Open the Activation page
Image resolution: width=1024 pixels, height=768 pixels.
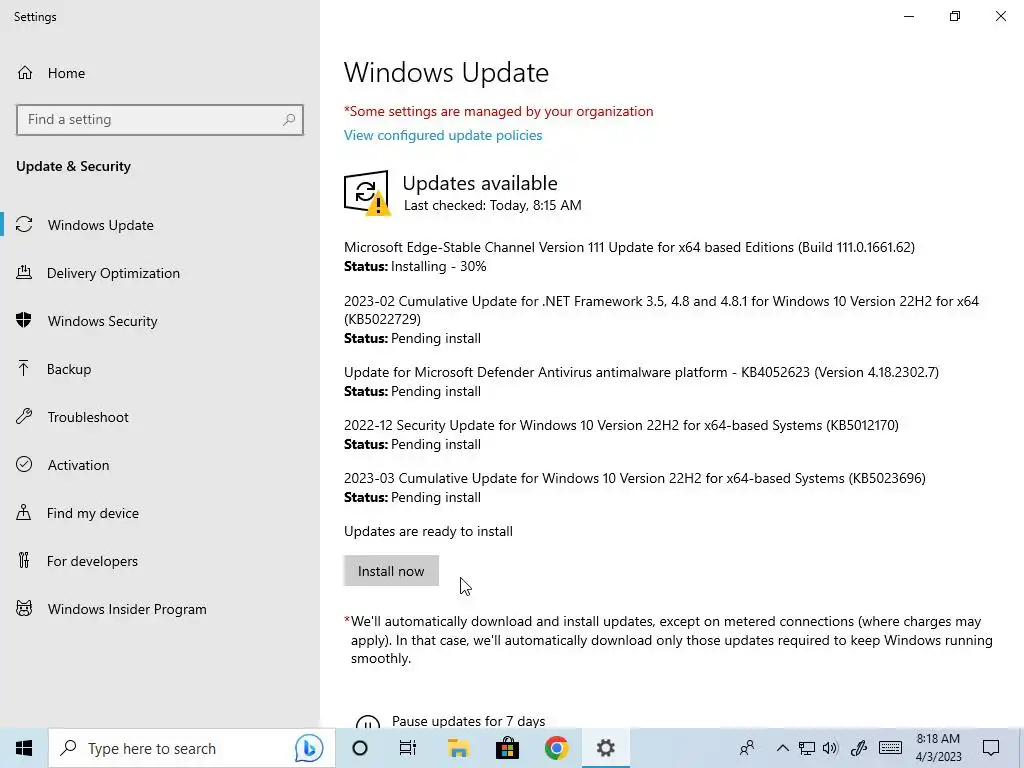pos(160,464)
